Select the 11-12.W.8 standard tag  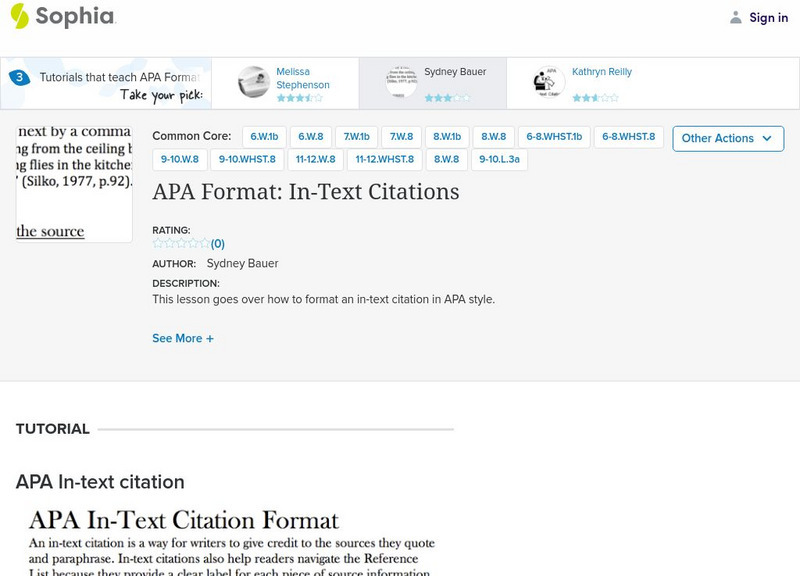315,159
